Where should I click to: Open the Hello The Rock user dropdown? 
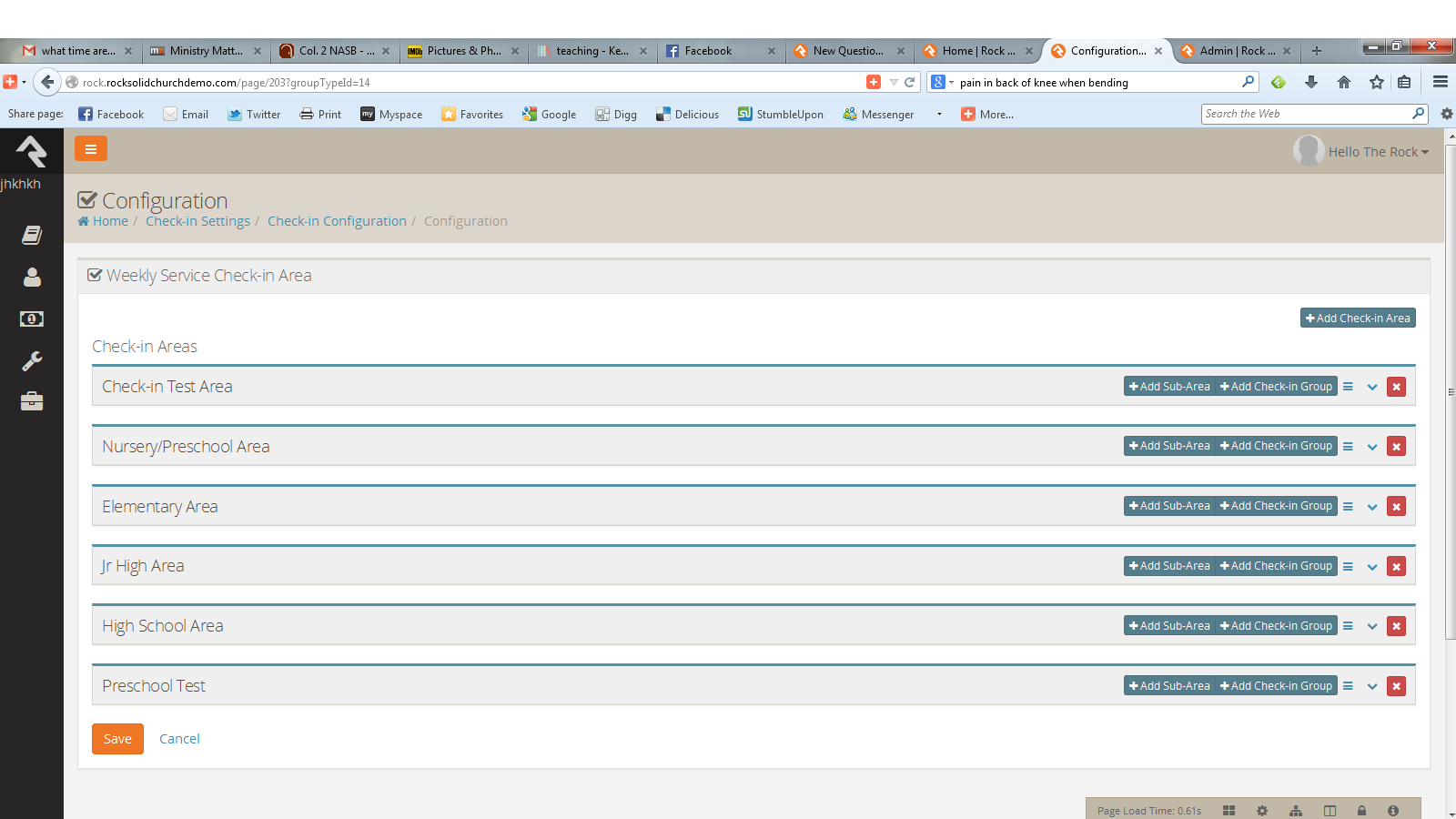coord(1376,152)
